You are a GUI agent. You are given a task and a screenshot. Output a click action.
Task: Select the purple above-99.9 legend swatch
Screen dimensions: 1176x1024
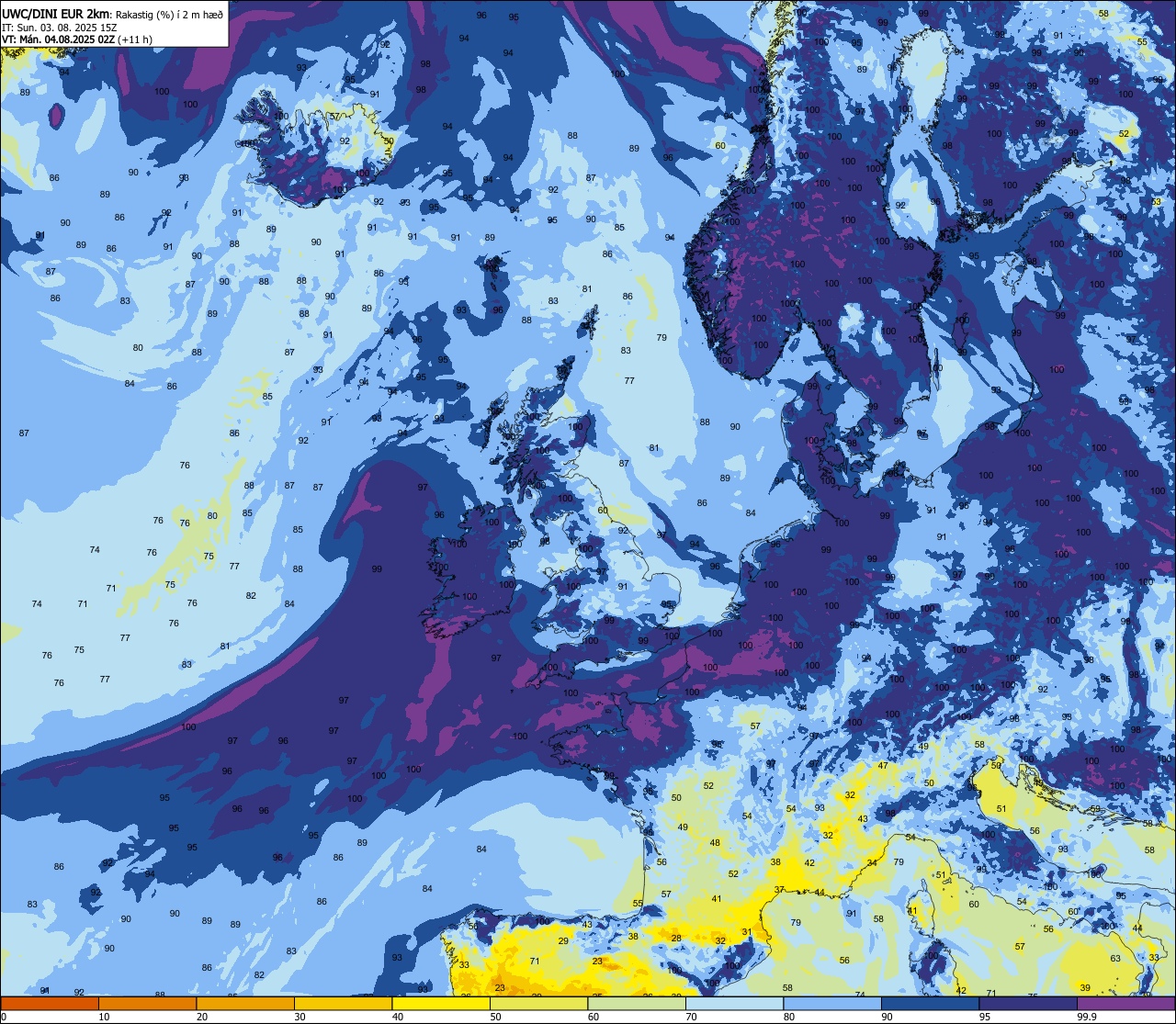click(1125, 1003)
